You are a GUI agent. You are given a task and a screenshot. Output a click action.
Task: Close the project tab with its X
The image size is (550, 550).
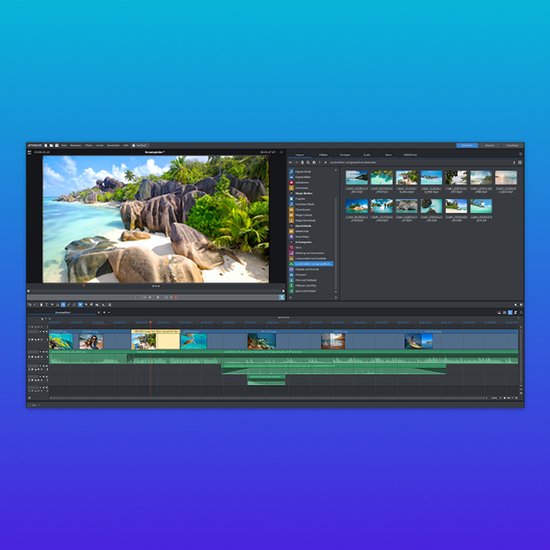(x=99, y=312)
